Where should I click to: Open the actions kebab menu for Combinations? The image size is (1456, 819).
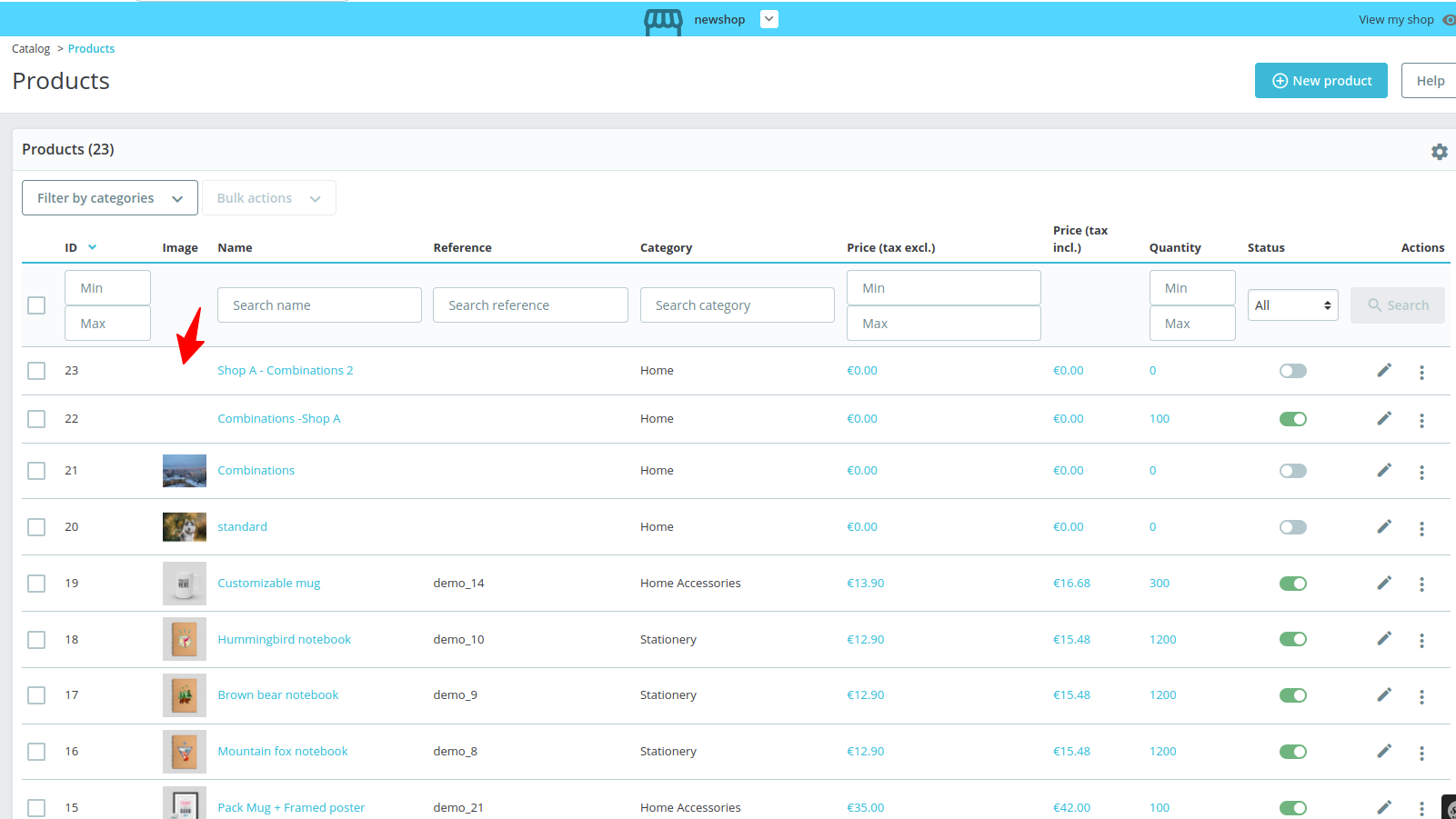(1422, 472)
